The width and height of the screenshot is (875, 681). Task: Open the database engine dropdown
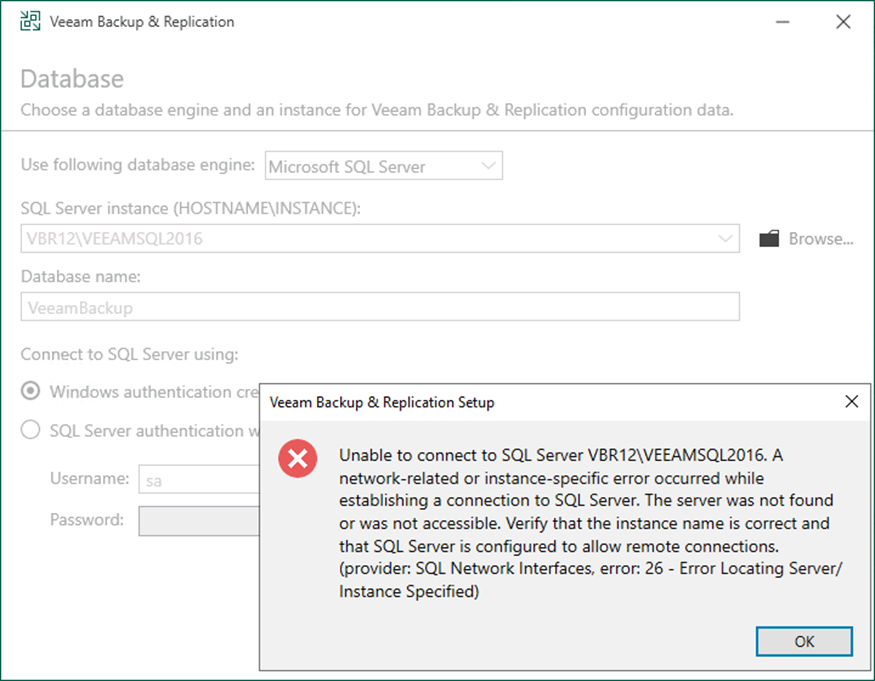[x=384, y=166]
